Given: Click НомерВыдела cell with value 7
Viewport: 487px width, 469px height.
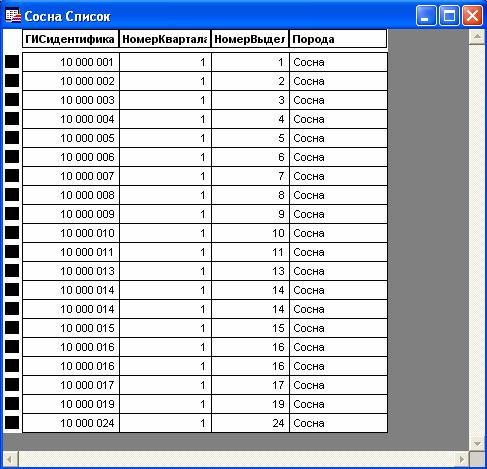Looking at the screenshot, I should [x=250, y=176].
